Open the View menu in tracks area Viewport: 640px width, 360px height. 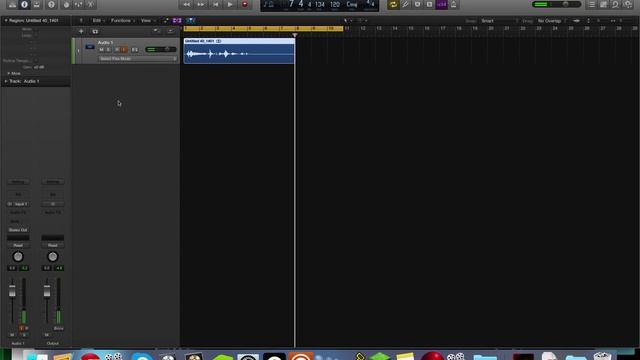coord(147,20)
